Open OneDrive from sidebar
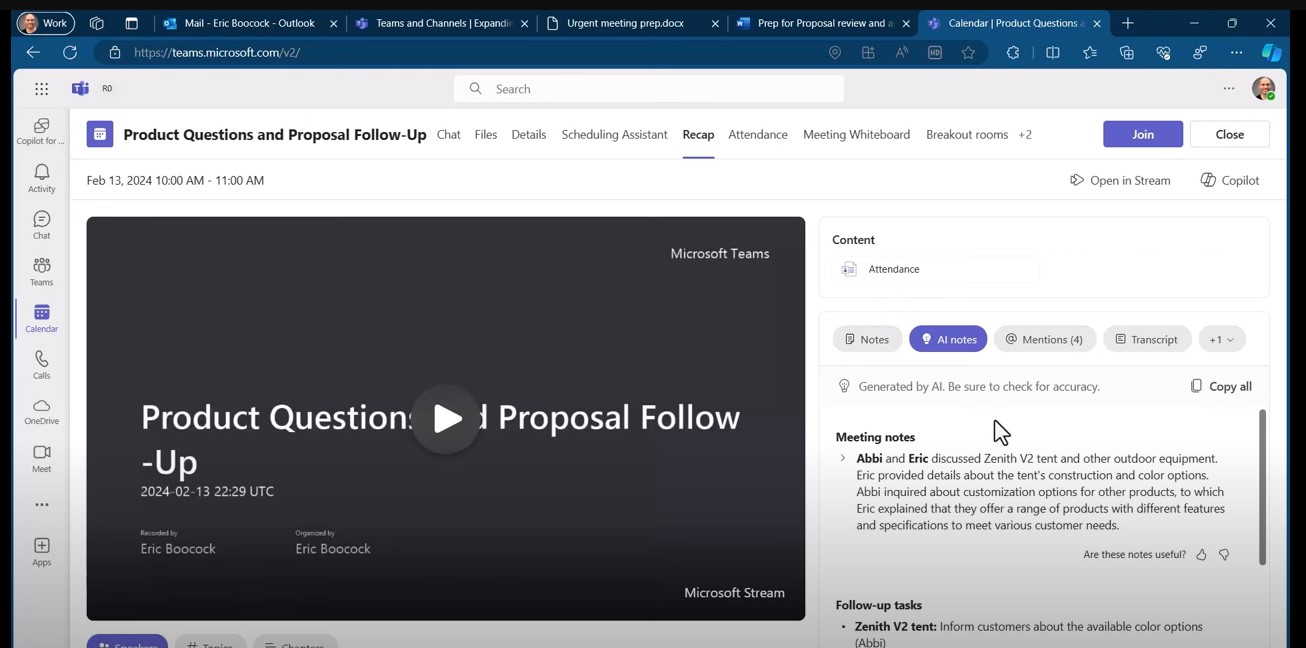 [41, 411]
